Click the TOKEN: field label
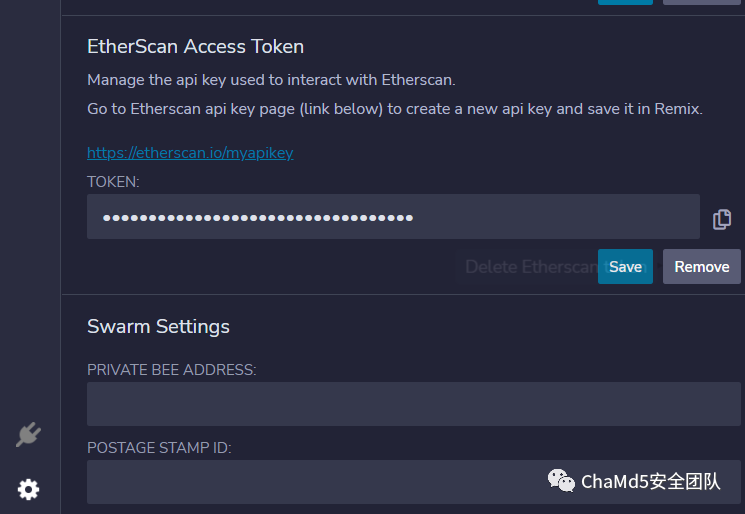Screen dimensions: 745x514 click(113, 182)
